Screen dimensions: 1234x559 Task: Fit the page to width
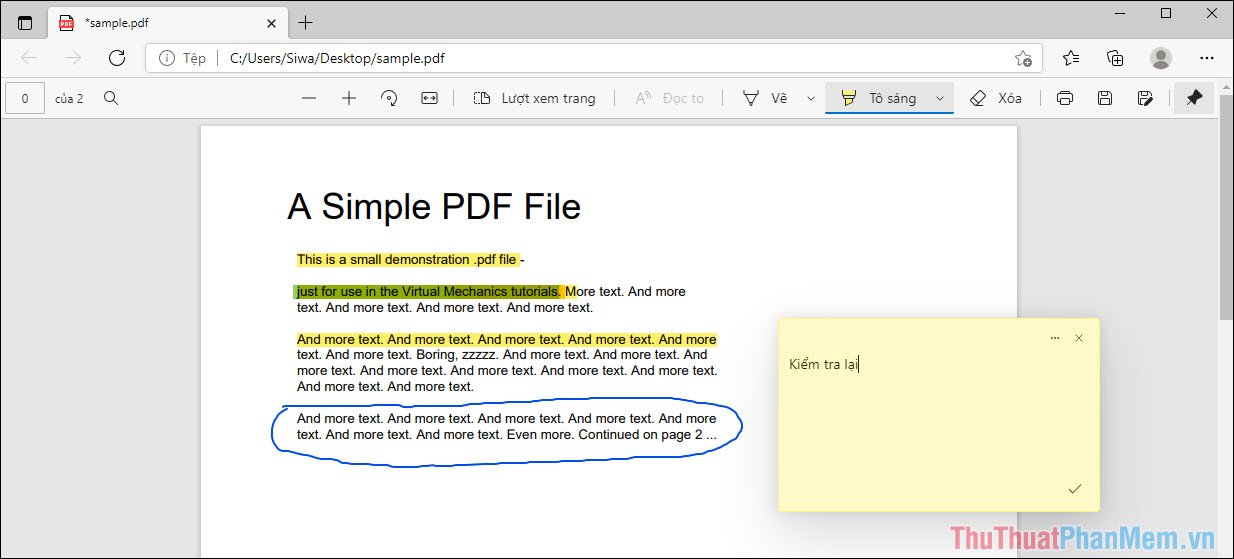[x=429, y=98]
